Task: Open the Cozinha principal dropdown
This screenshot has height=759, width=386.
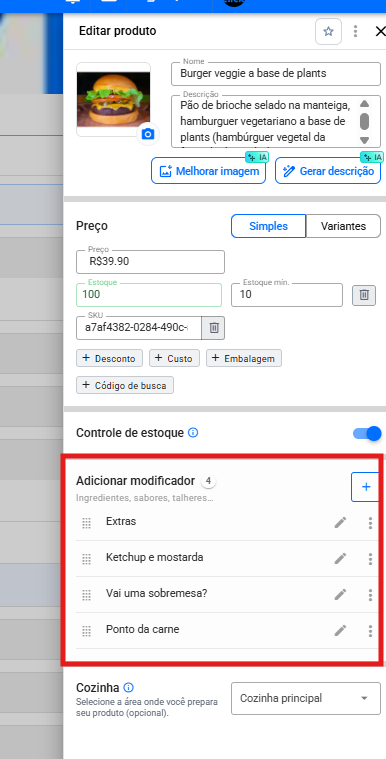Action: click(x=306, y=698)
